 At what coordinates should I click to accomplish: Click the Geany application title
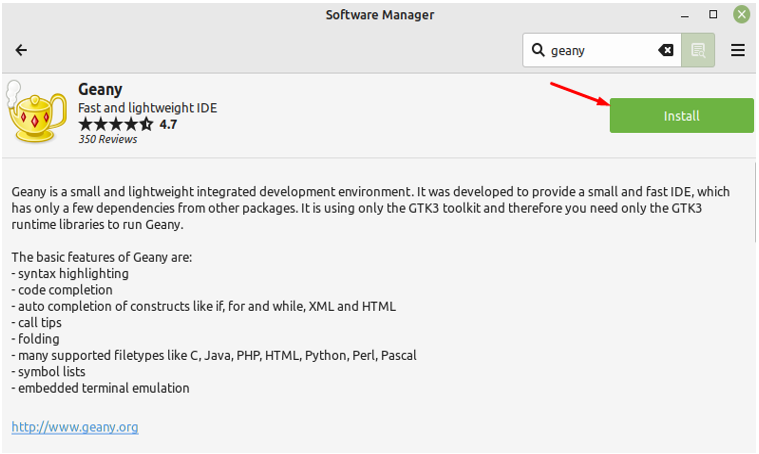100,90
